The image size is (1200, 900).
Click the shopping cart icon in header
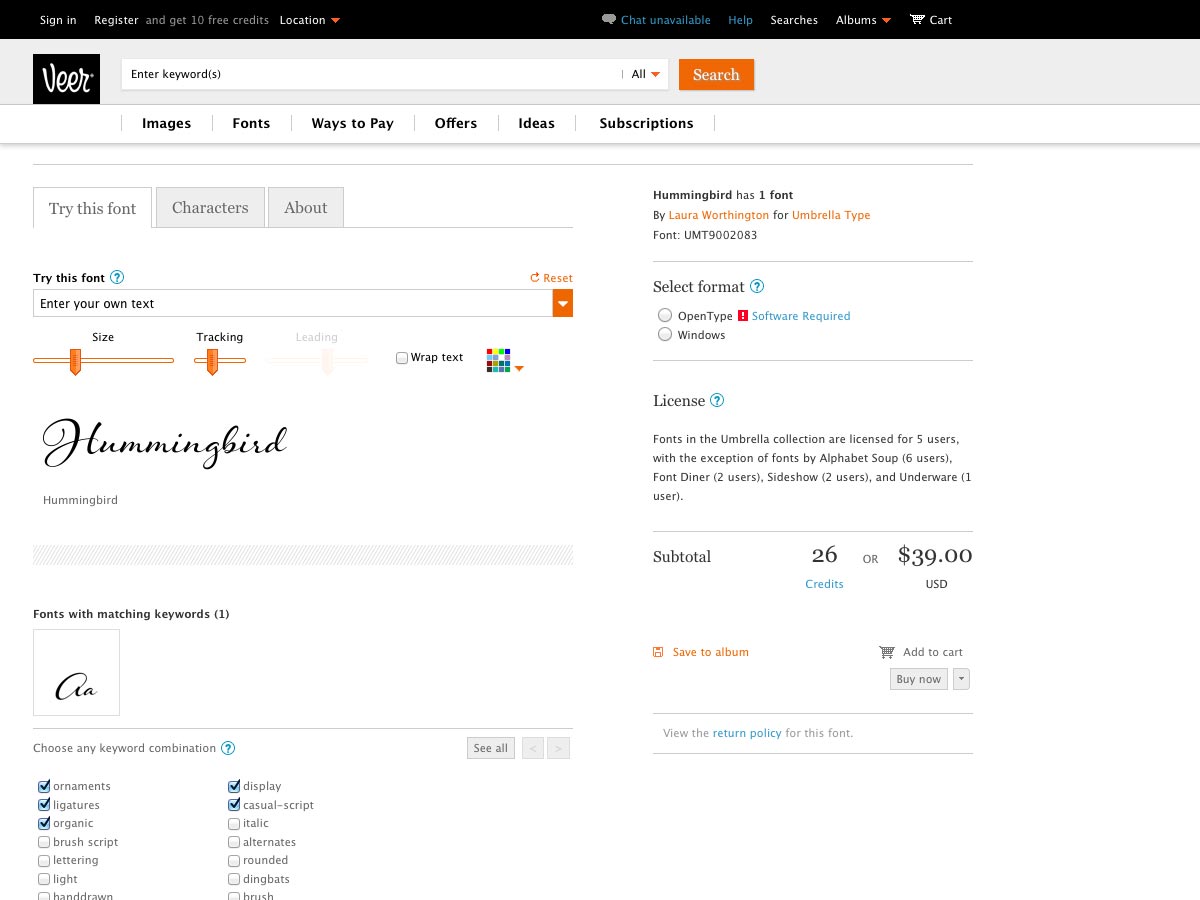(917, 20)
